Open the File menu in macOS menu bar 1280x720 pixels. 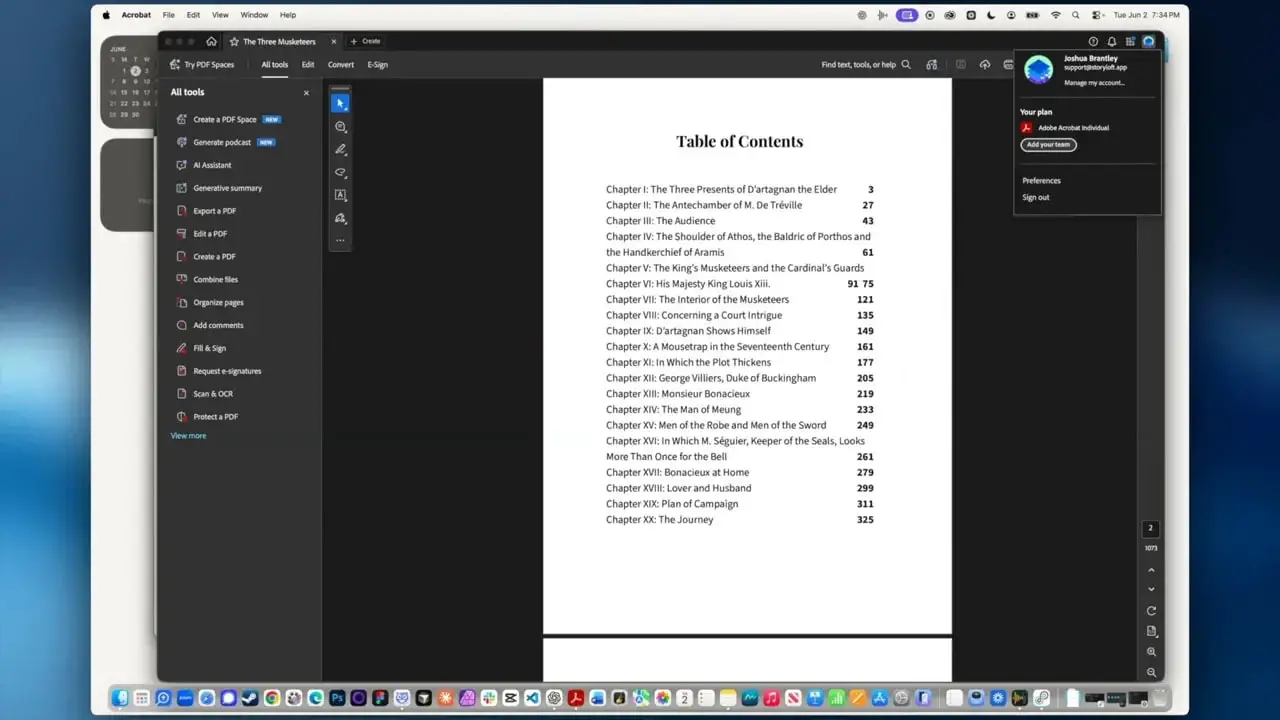coord(169,15)
